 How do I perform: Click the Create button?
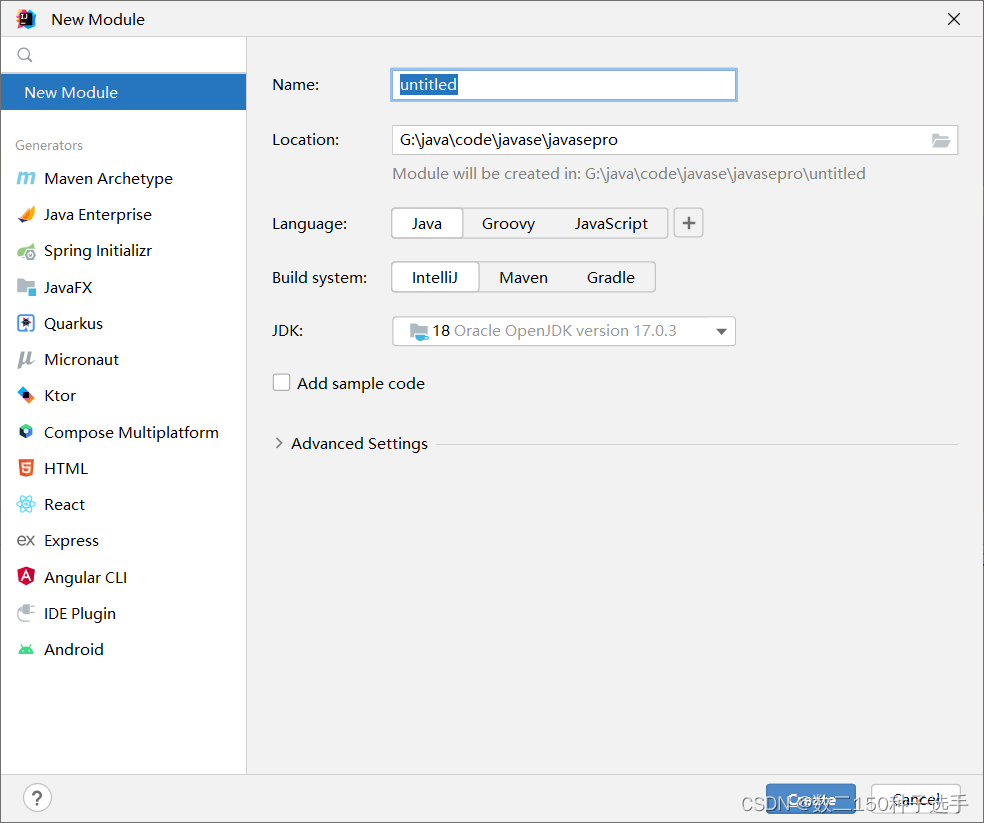click(811, 799)
